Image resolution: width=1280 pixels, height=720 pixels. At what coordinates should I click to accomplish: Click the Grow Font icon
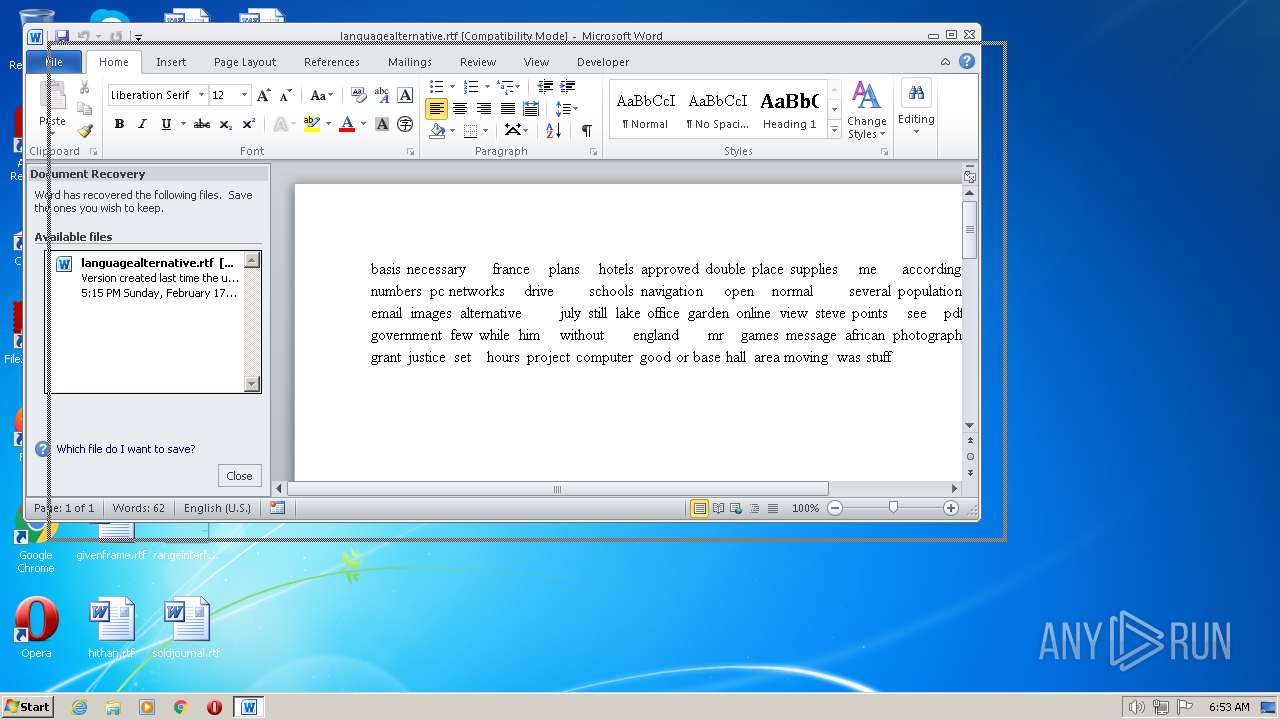pos(264,95)
